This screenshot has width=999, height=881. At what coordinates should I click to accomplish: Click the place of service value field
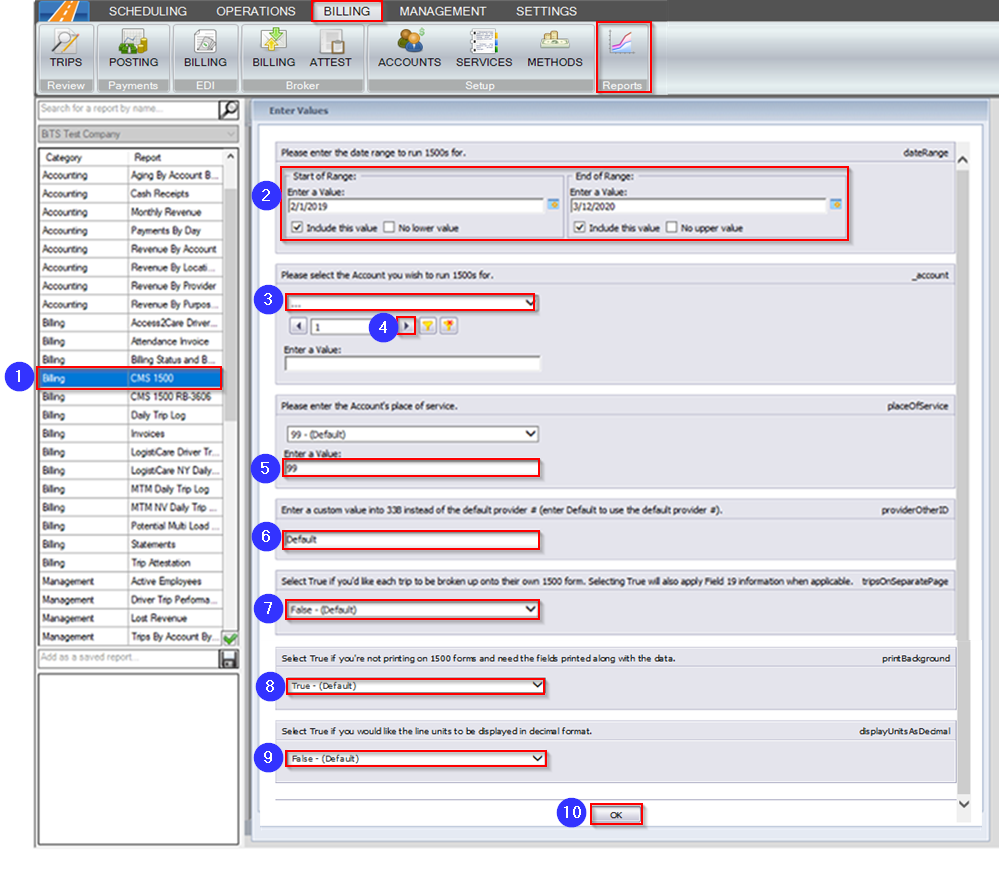click(x=412, y=468)
